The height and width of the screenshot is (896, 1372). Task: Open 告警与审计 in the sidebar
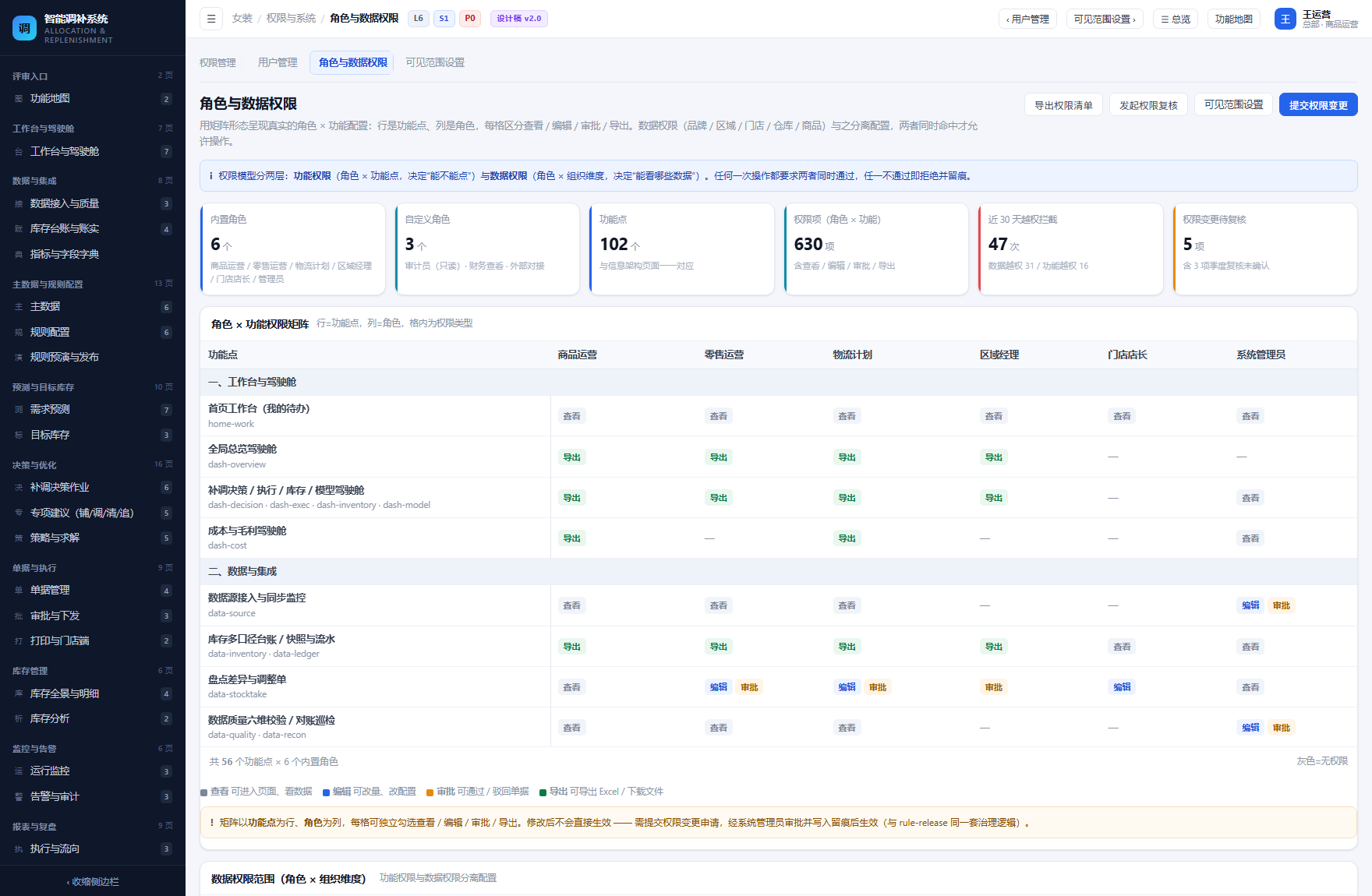pyautogui.click(x=93, y=797)
